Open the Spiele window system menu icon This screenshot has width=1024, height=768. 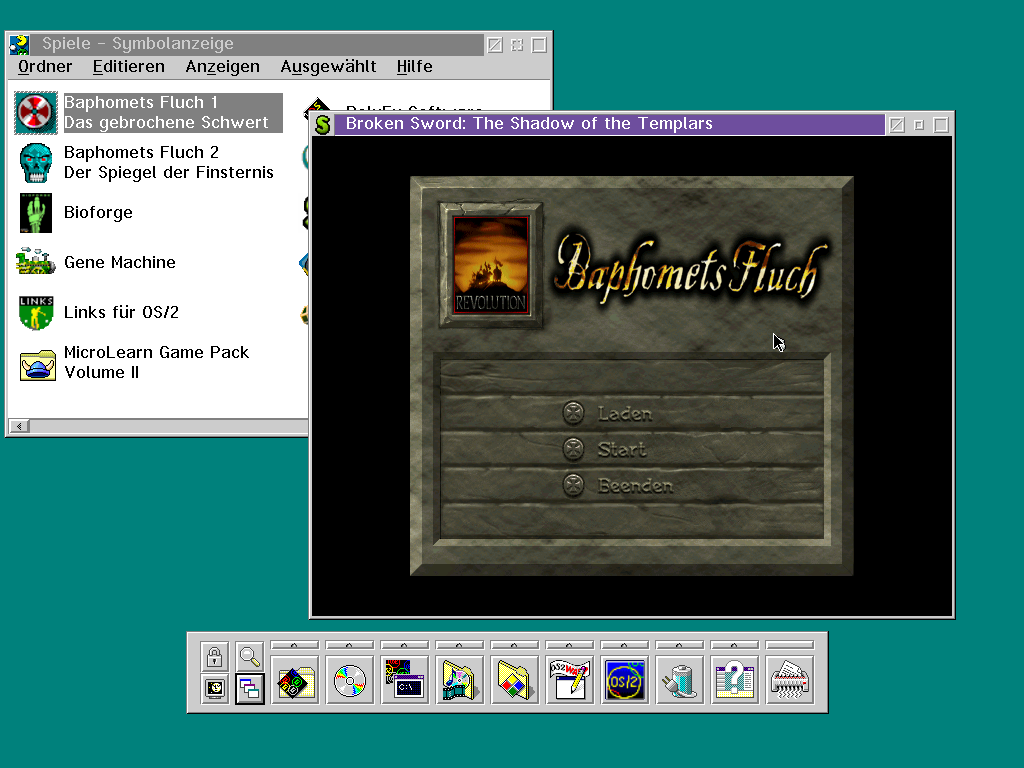click(19, 44)
